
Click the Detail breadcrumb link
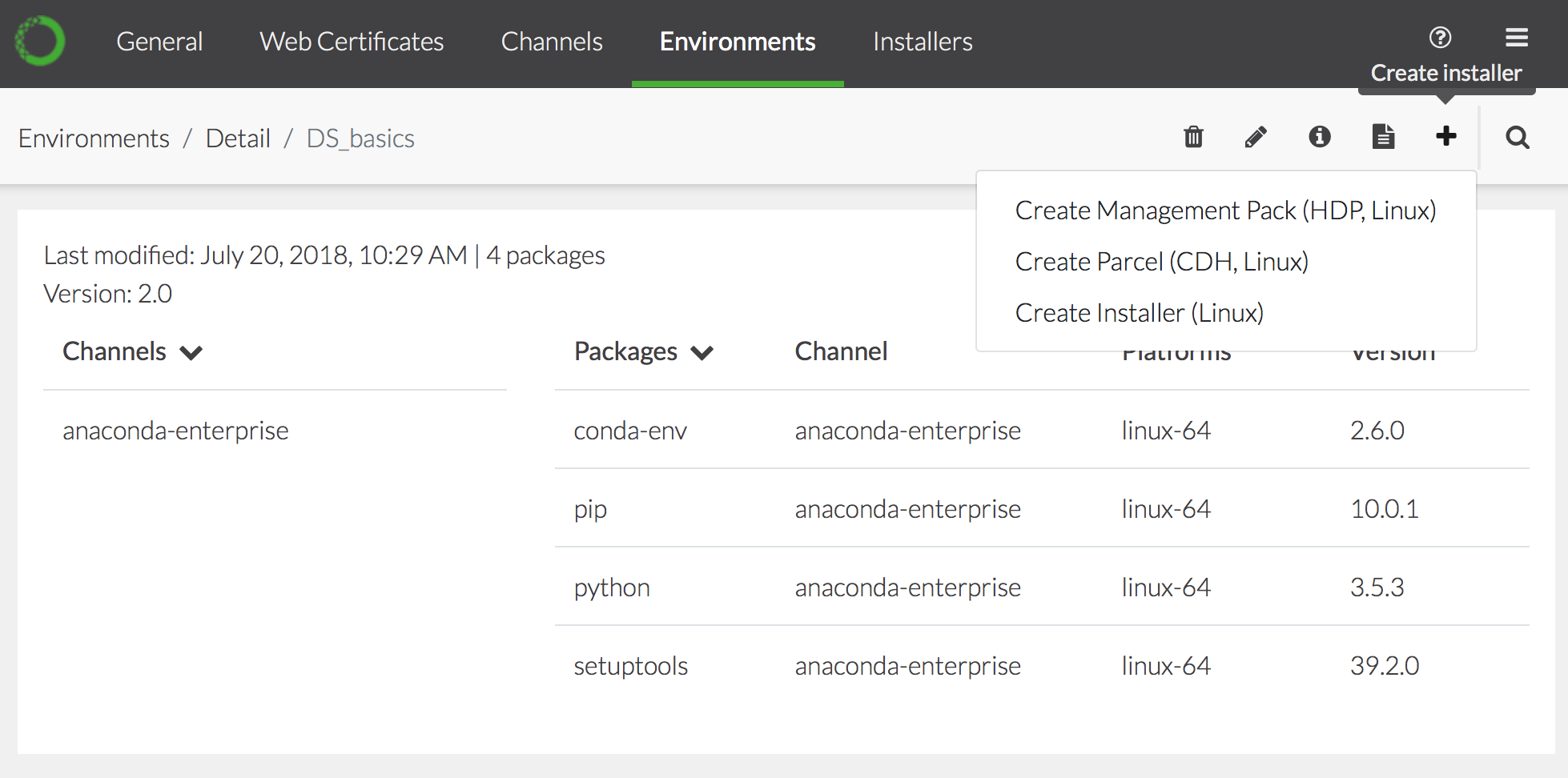238,138
